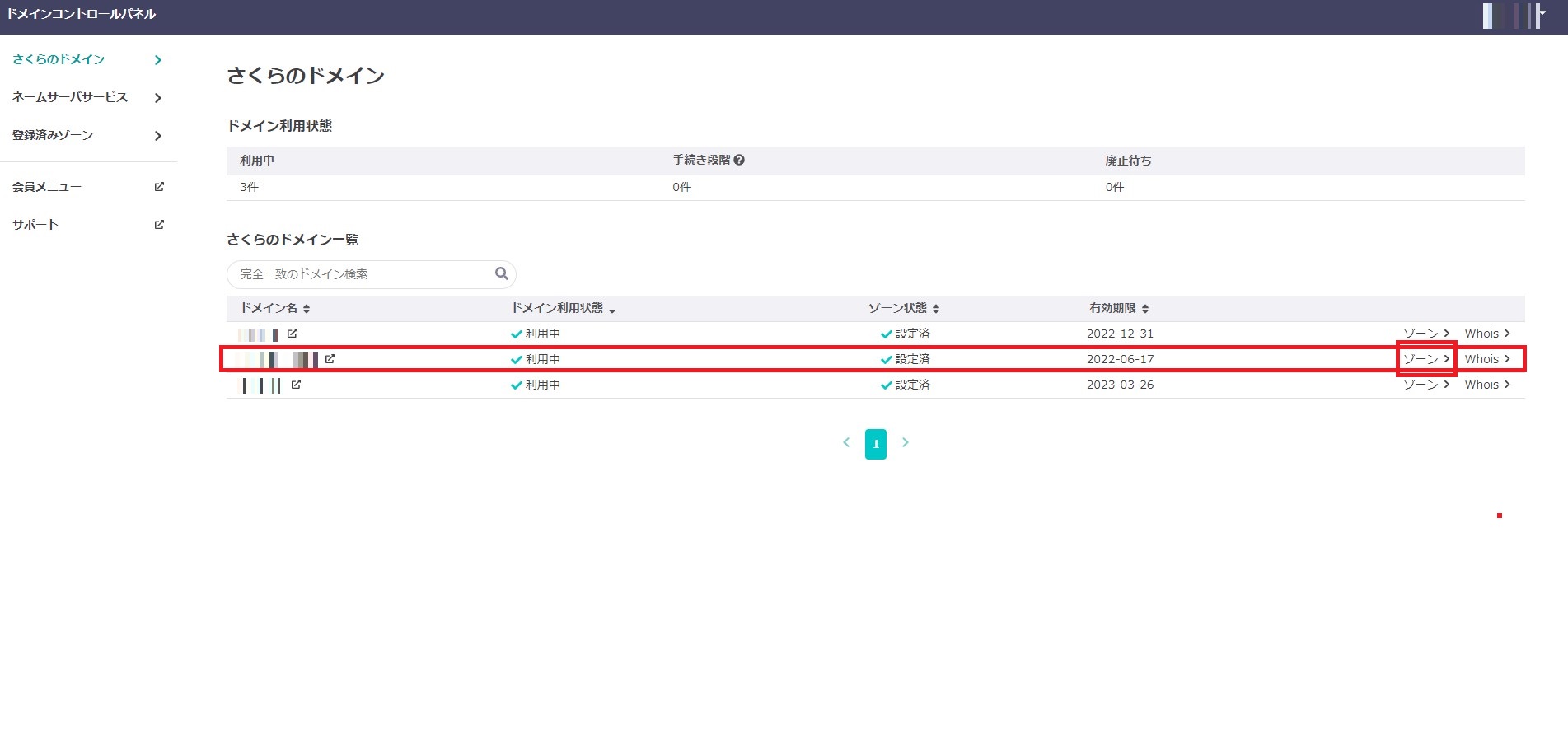This screenshot has height=756, width=1568.
Task: Sort by 有効期限 column
Action: pos(1119,308)
